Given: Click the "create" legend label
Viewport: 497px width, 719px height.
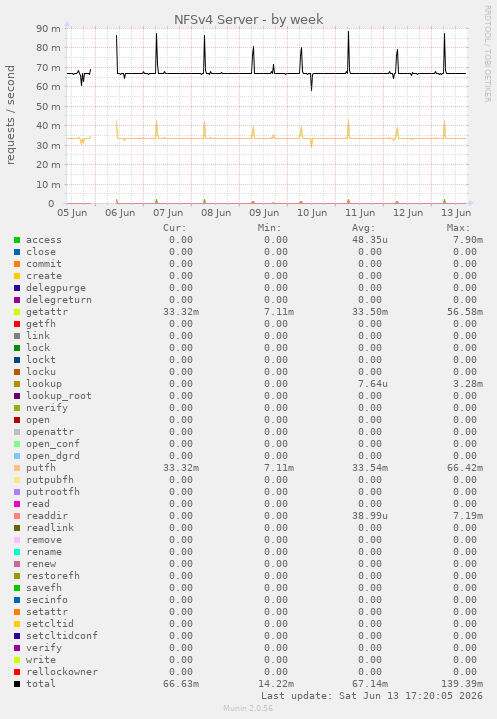Looking at the screenshot, I should click(x=44, y=276).
